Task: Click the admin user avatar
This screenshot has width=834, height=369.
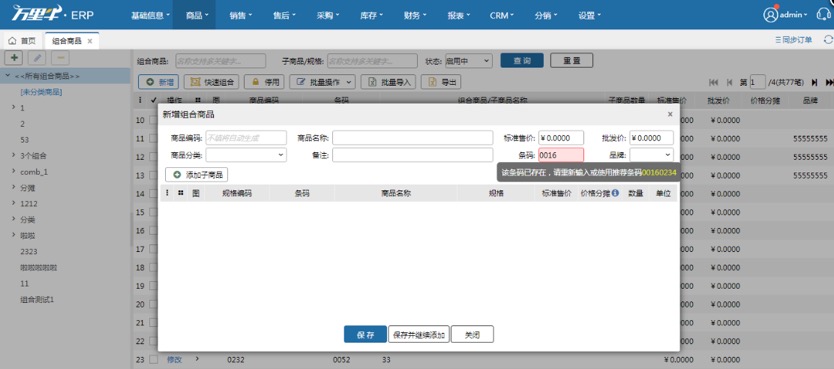Action: click(770, 15)
